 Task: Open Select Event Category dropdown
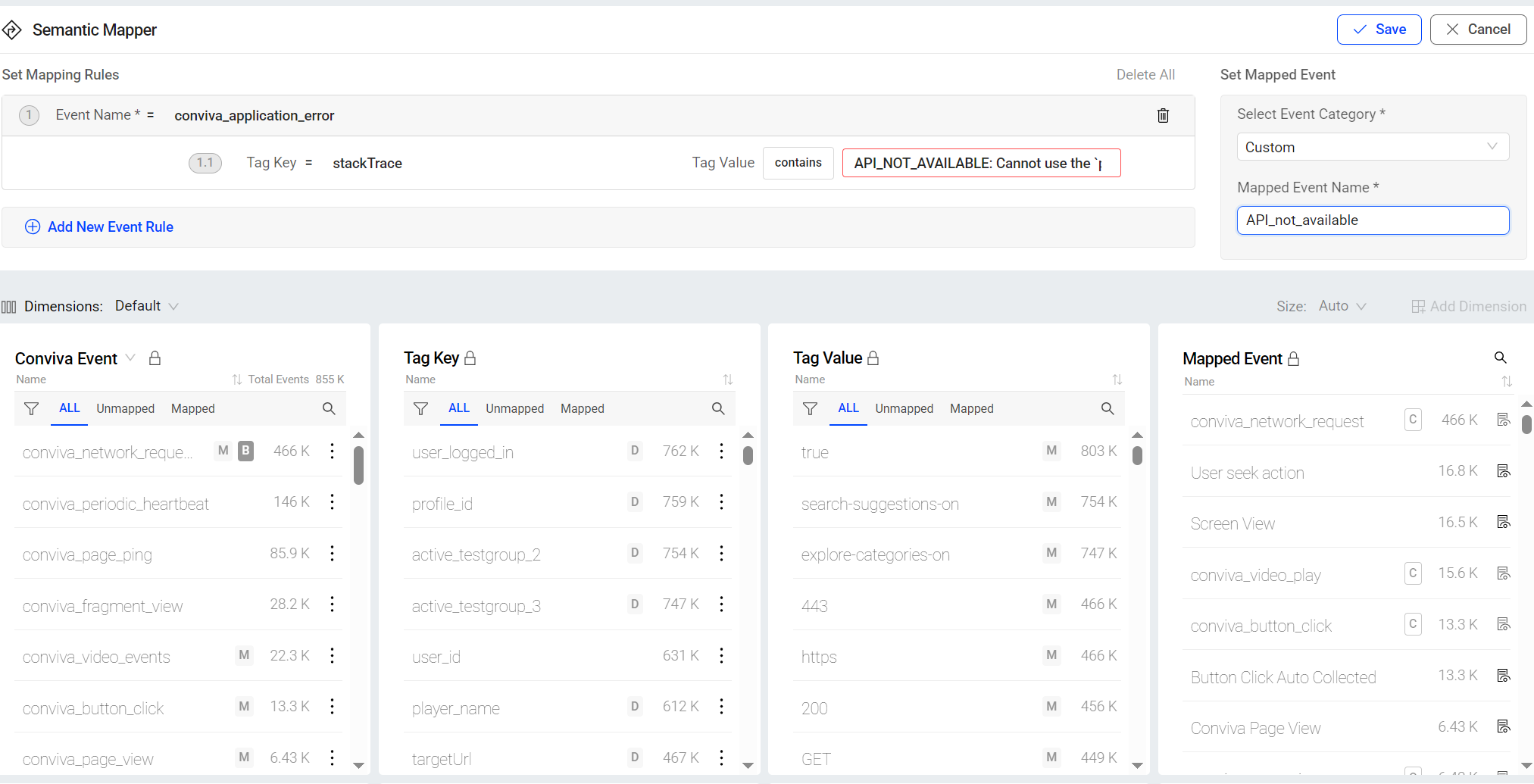click(x=1372, y=147)
